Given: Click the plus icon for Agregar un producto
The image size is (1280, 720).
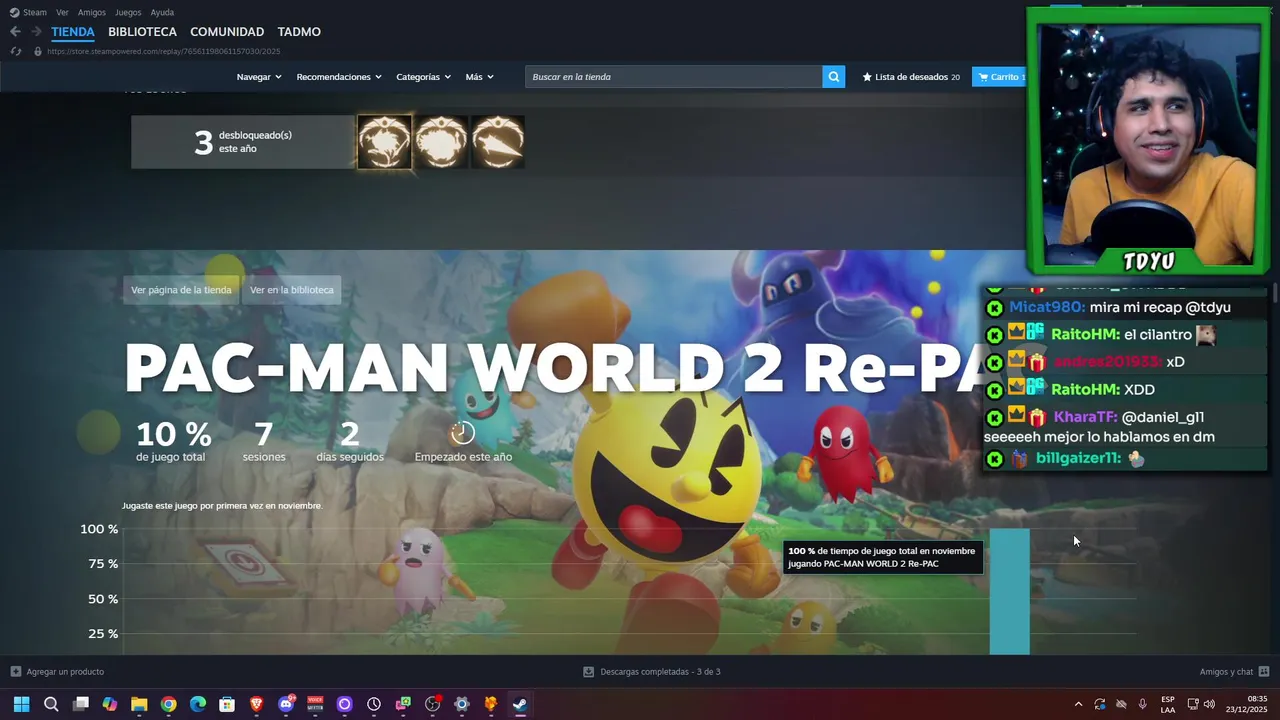Looking at the screenshot, I should point(15,672).
